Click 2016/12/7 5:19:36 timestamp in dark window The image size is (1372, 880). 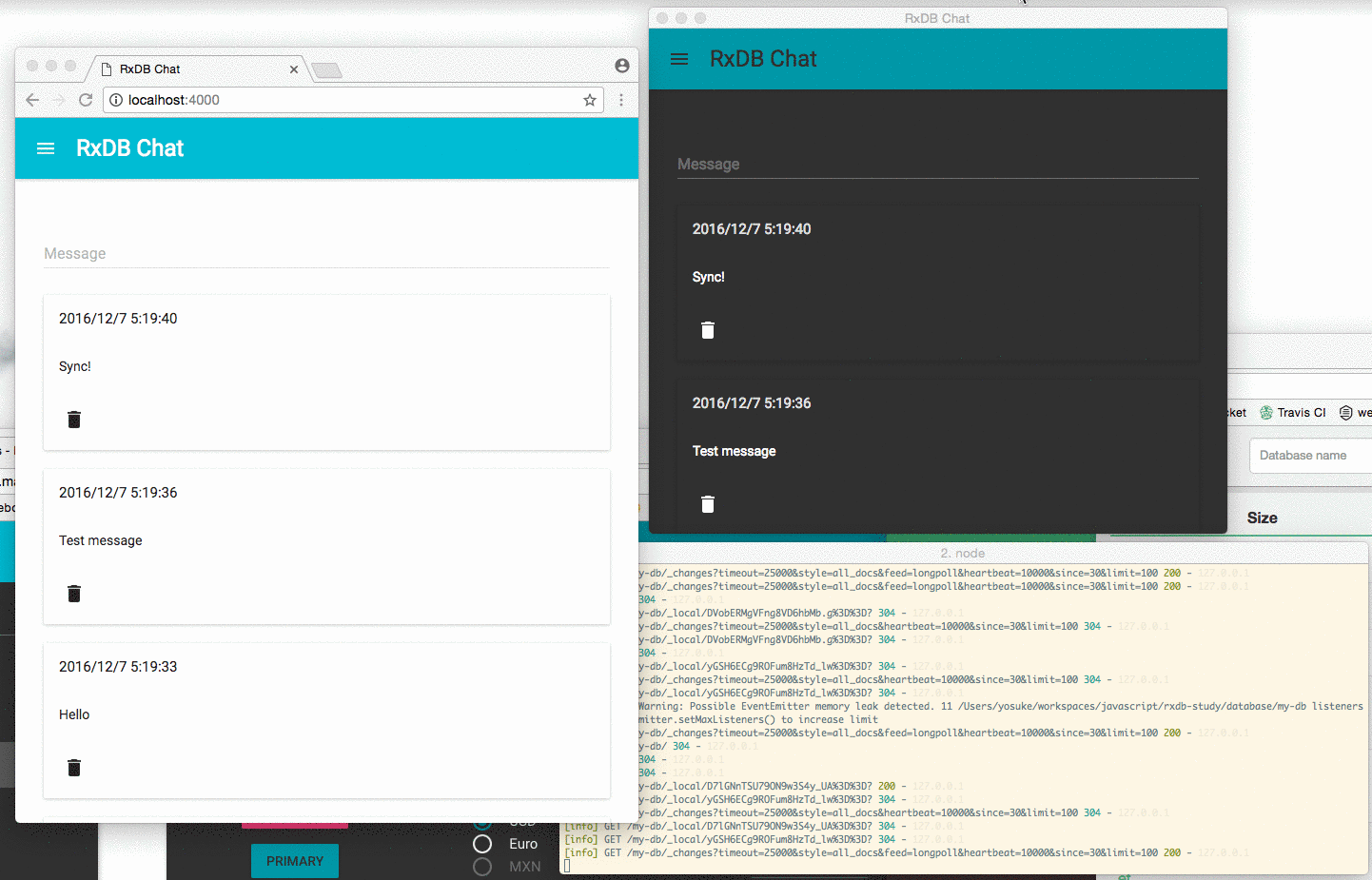click(752, 403)
